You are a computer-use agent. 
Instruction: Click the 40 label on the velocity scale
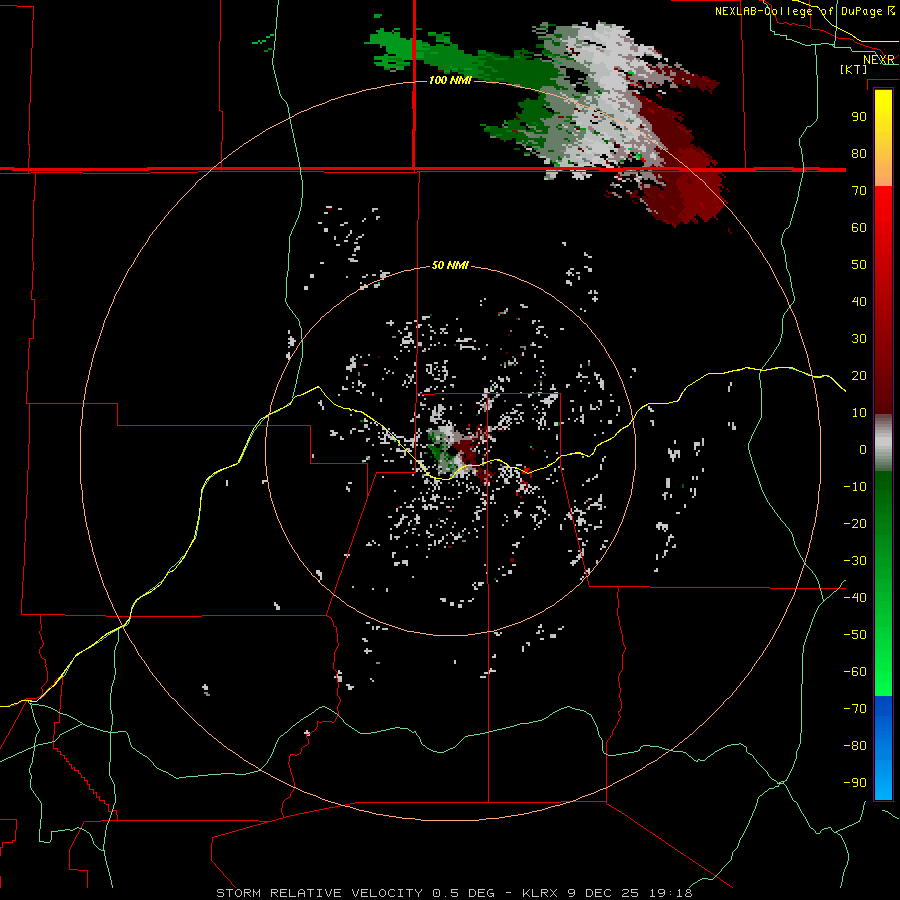click(859, 301)
